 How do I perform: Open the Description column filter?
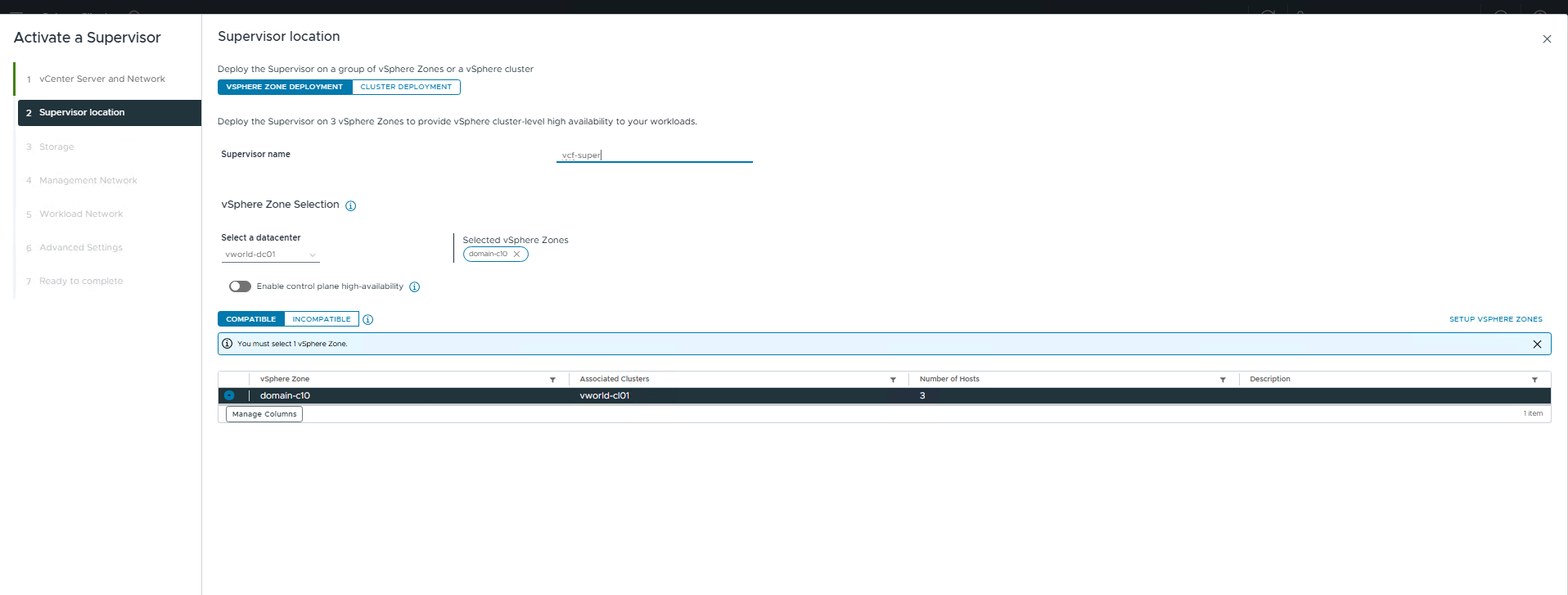tap(1534, 380)
